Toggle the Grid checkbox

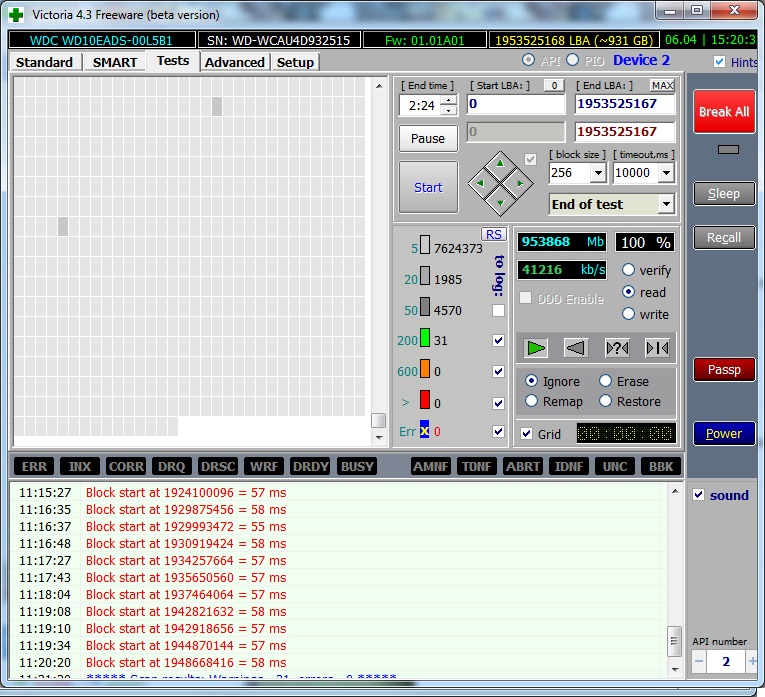tap(527, 434)
